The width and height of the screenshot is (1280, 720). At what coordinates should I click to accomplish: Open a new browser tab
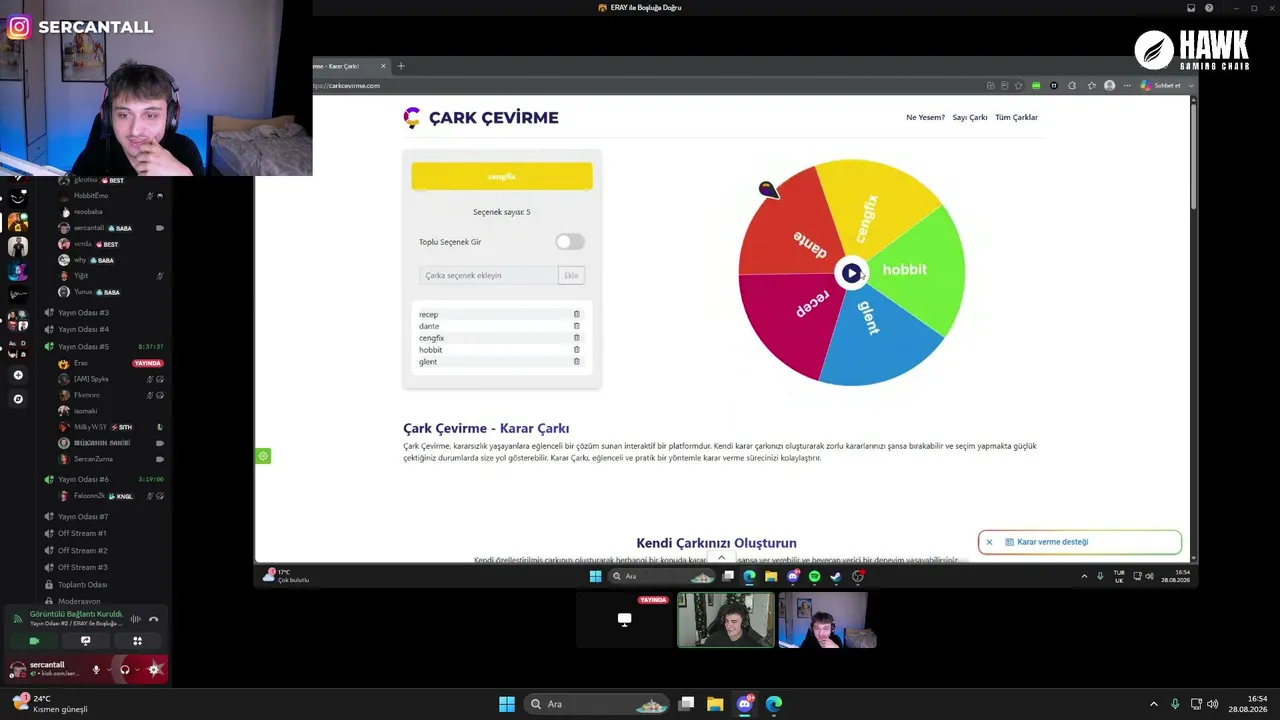(401, 66)
